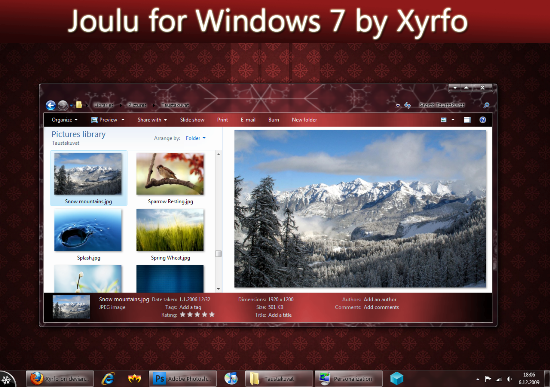Switch to Adobe Photoshop taskbar button

(x=183, y=379)
